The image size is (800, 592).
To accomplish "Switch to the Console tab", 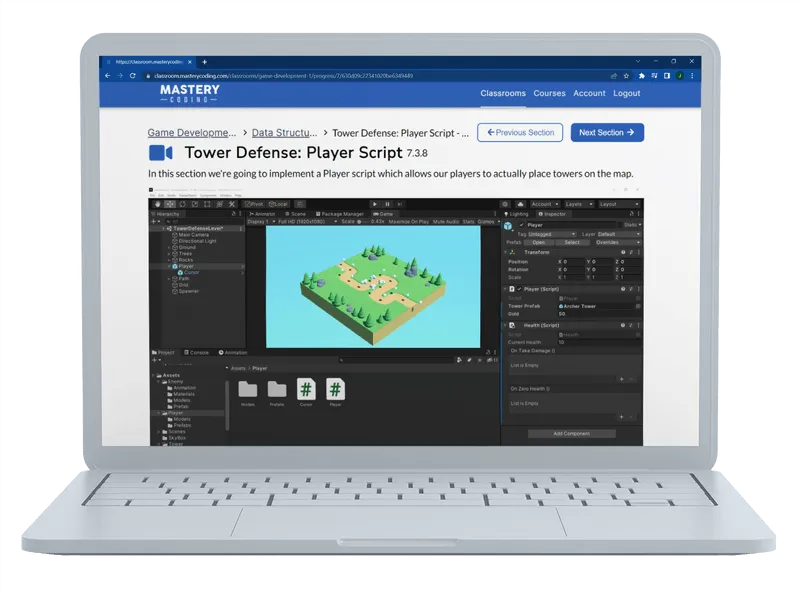I will coord(199,352).
